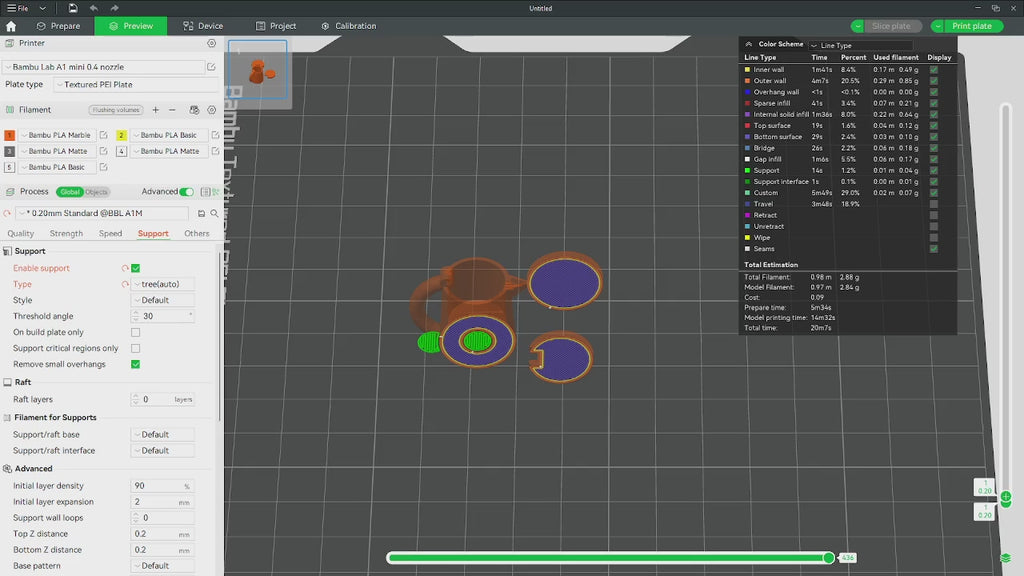Open printer settings gear icon

click(x=212, y=43)
